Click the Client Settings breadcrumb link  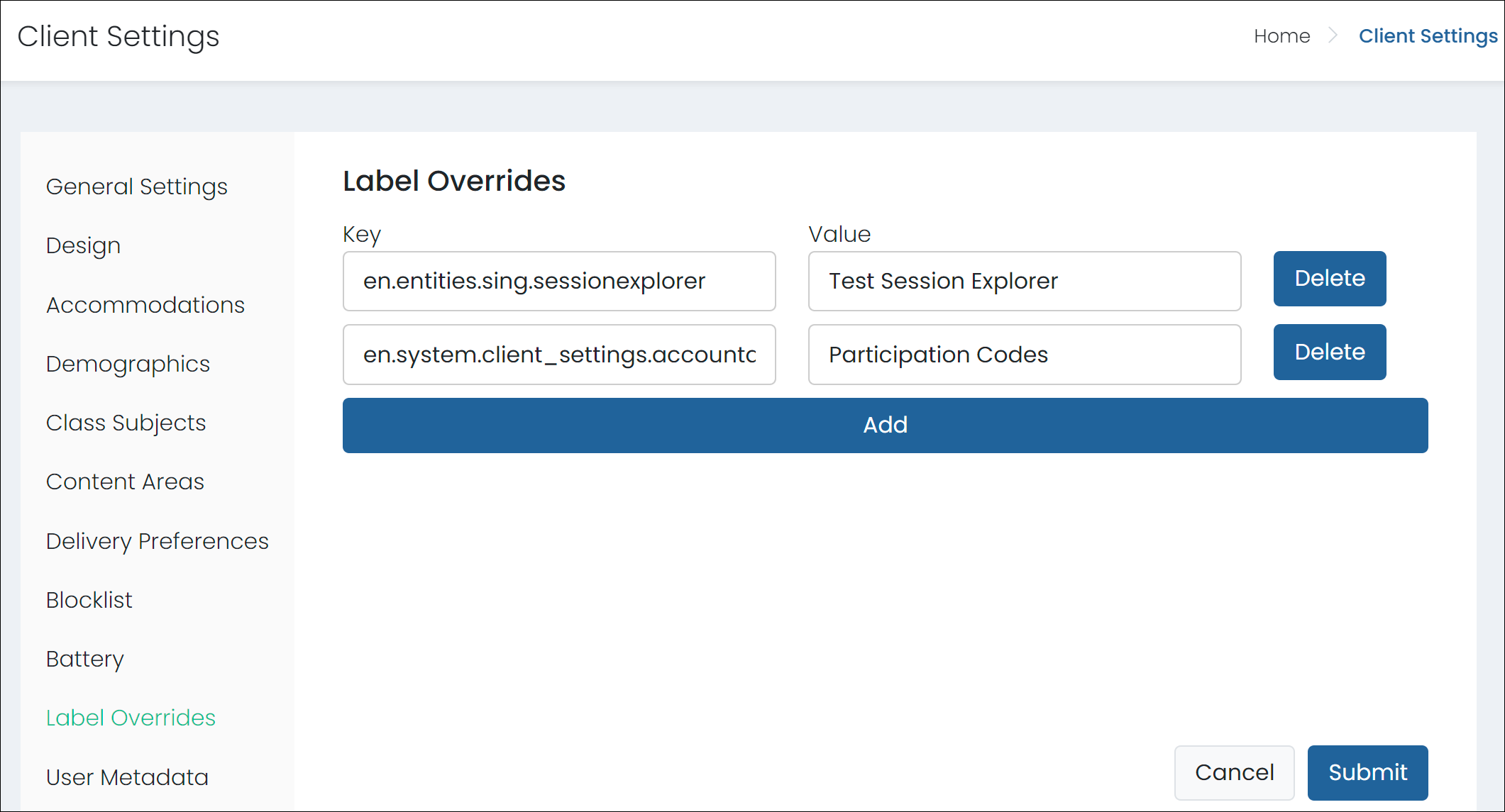point(1428,35)
